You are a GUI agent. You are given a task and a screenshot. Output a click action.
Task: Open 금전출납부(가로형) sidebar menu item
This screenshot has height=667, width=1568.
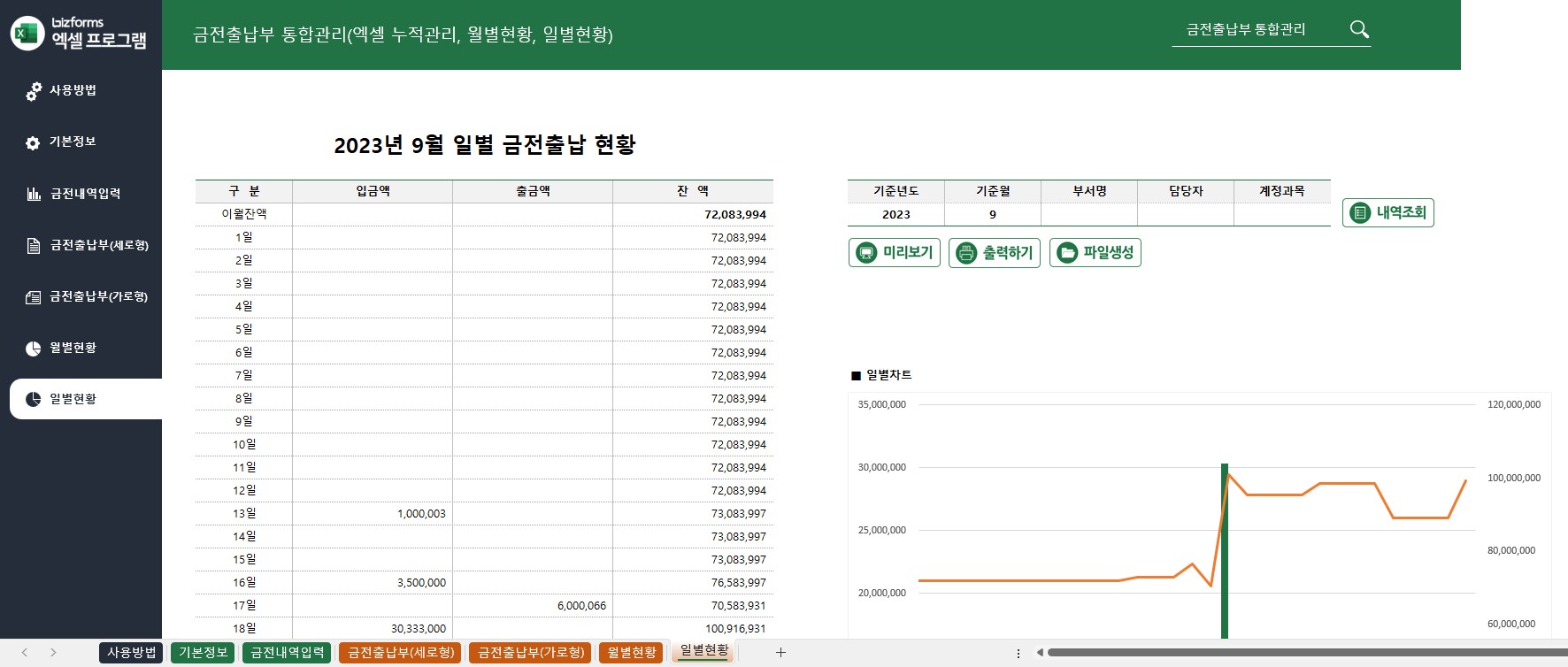click(x=97, y=296)
